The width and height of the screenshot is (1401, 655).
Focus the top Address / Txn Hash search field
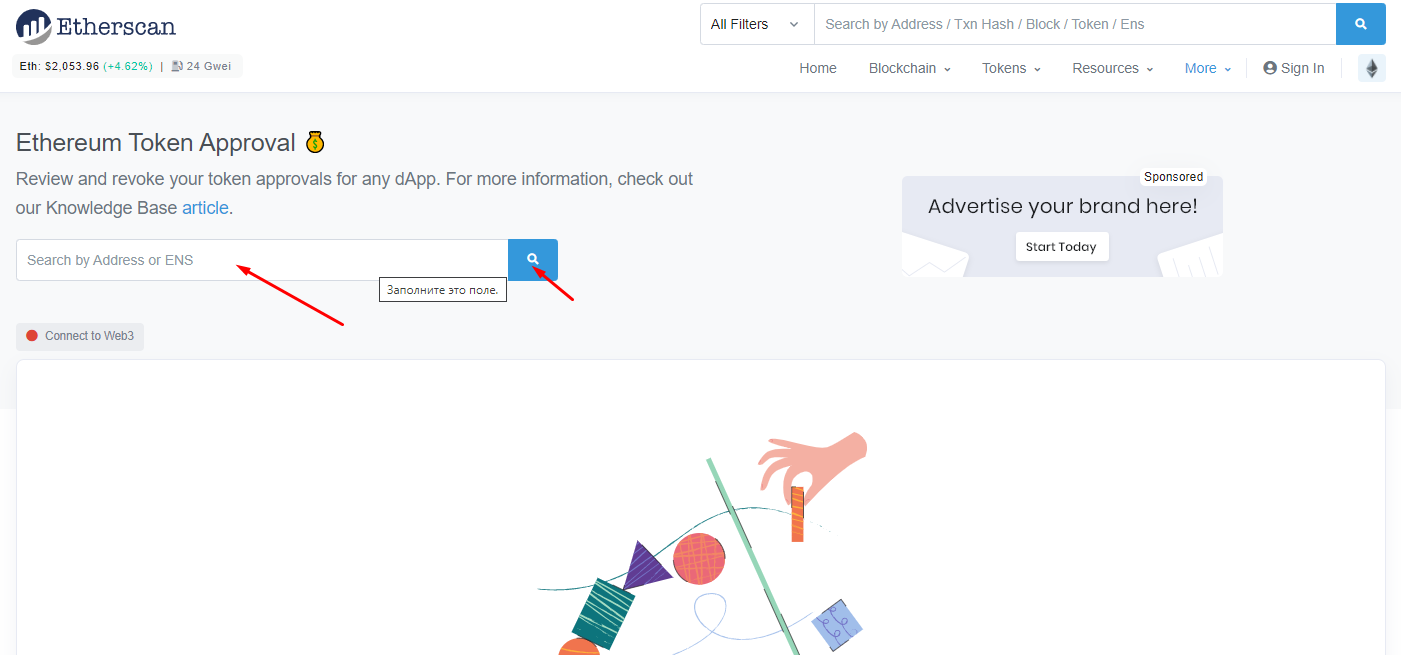(x=1075, y=24)
